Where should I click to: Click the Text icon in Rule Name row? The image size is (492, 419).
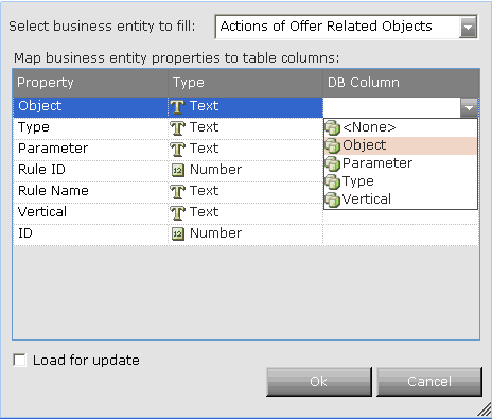(x=178, y=192)
